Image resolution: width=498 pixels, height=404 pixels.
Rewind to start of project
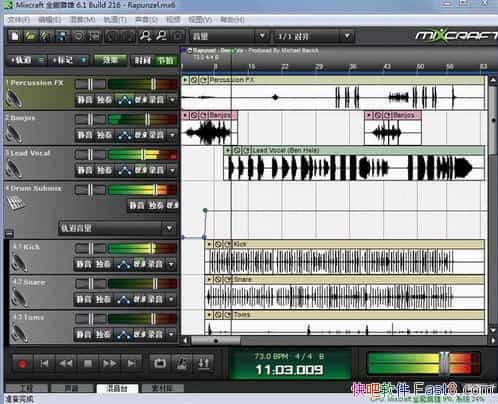tap(44, 364)
